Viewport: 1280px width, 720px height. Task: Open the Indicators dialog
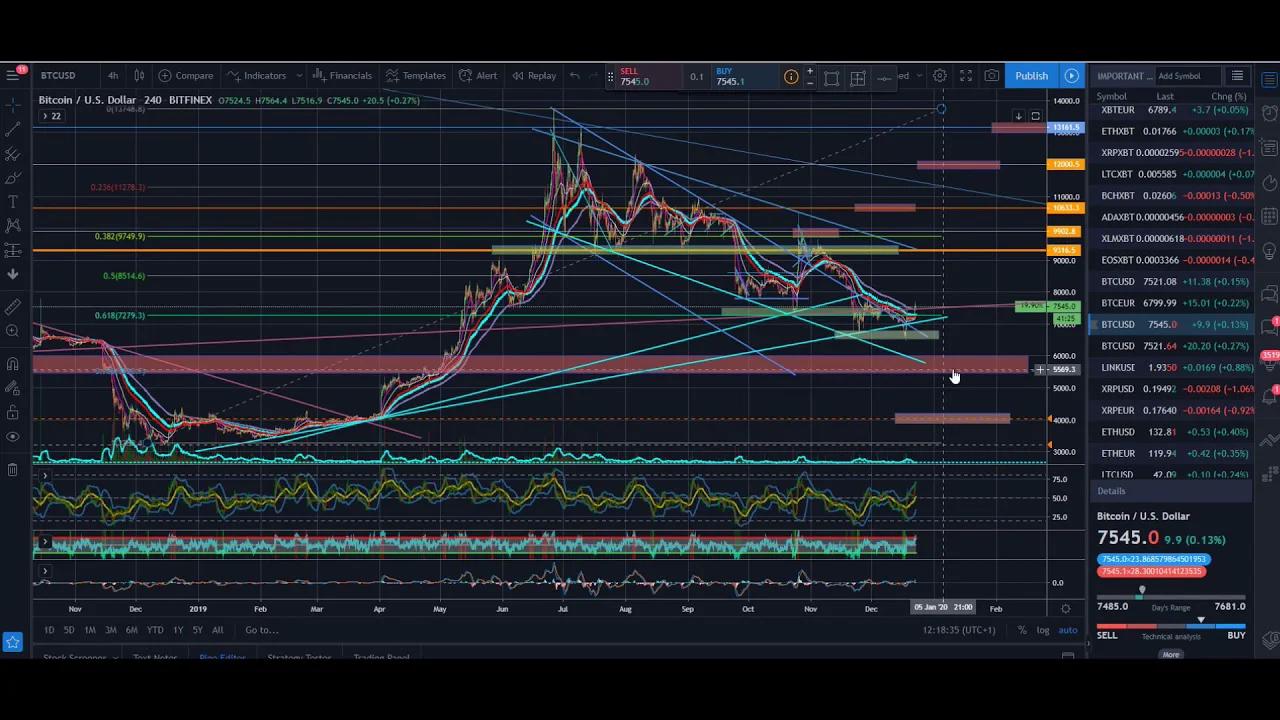[x=256, y=75]
